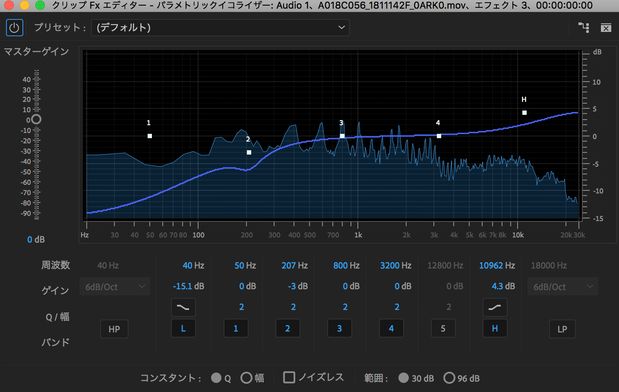Click the master gain 0 dB value

[36, 240]
